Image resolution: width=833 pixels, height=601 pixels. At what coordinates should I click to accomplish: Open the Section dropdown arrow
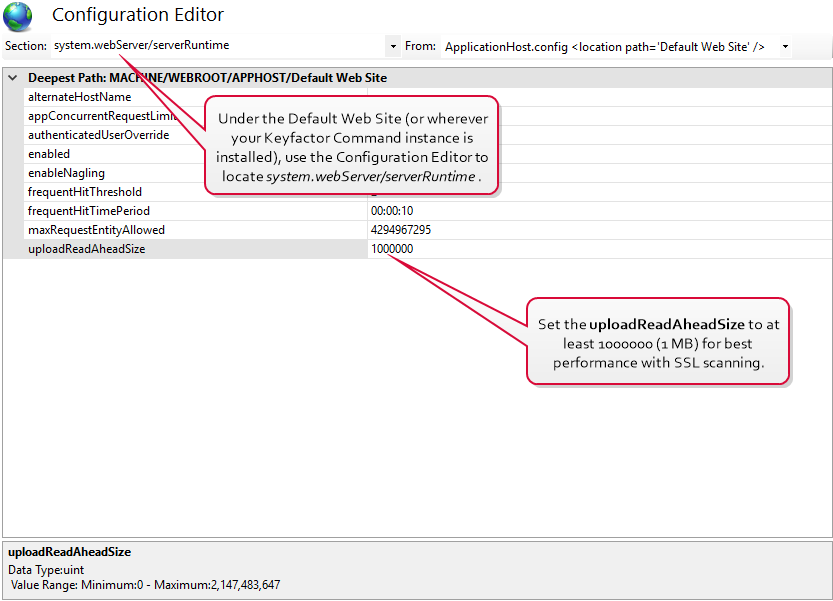(392, 46)
